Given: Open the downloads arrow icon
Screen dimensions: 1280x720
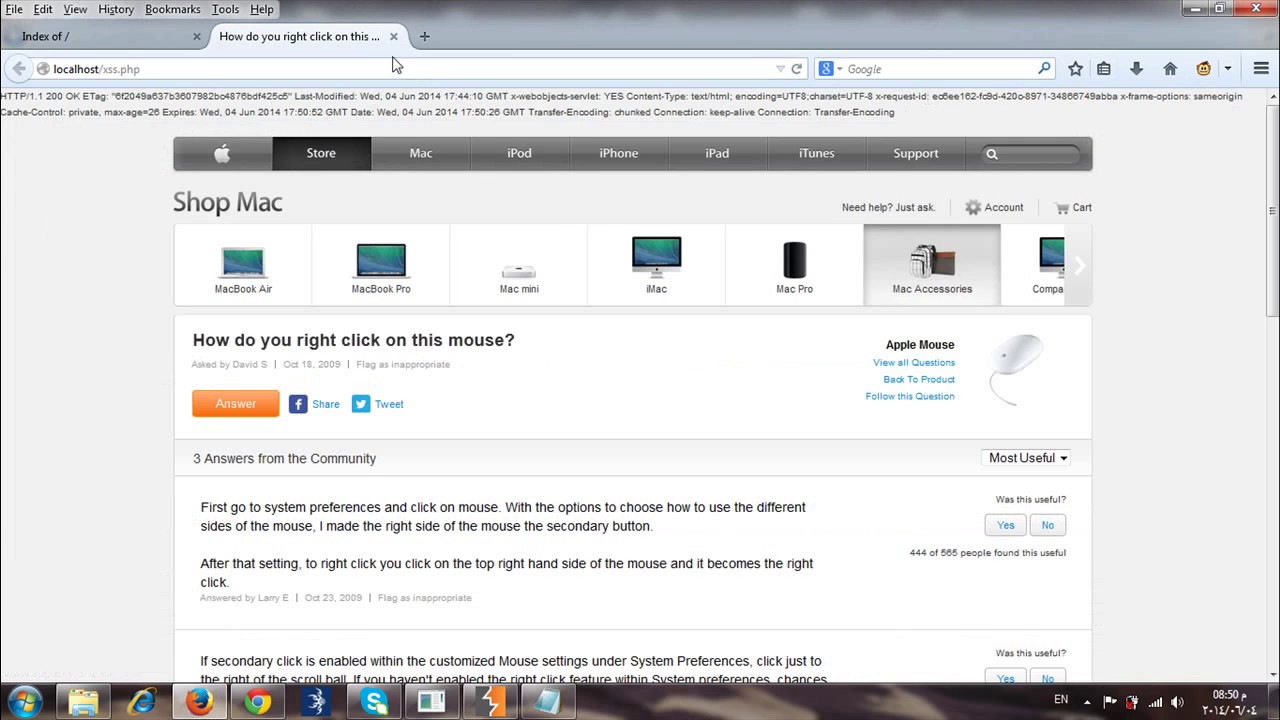Looking at the screenshot, I should tap(1136, 69).
